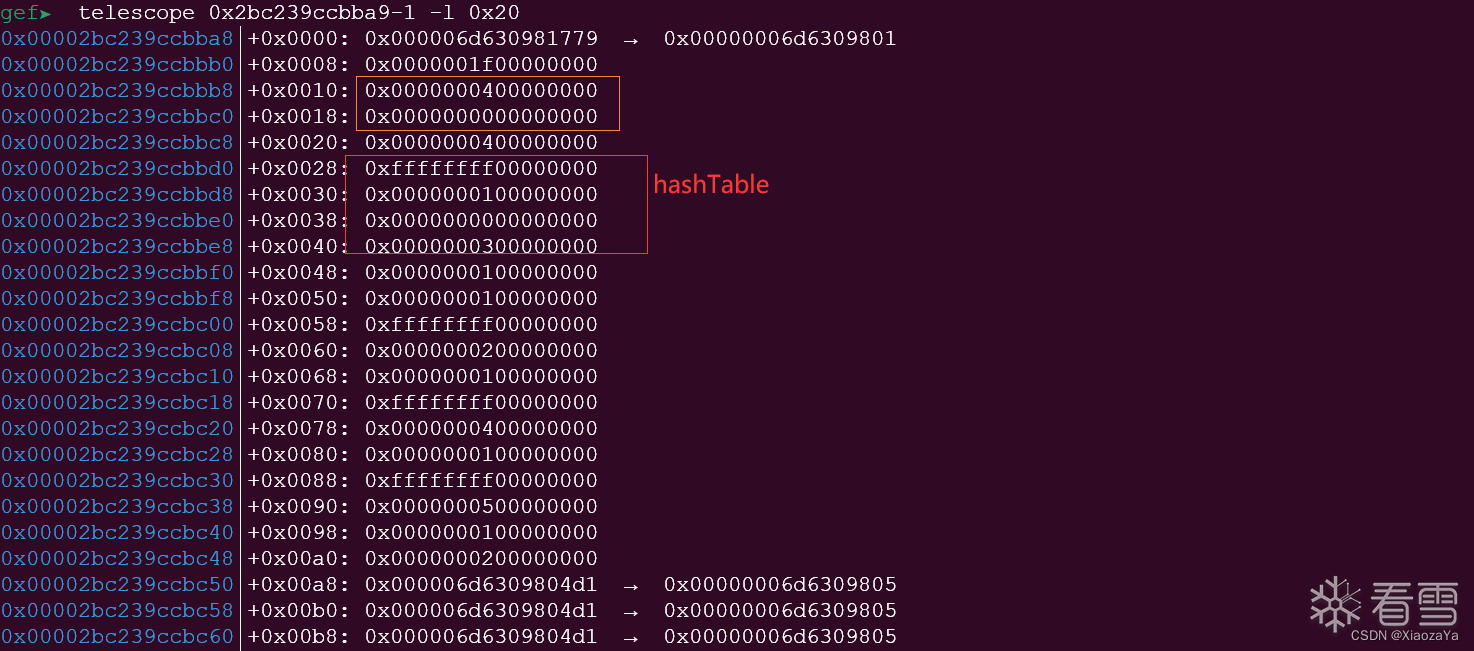Select dereferenced value 0x00000006d6309801
This screenshot has height=651, width=1474.
780,40
